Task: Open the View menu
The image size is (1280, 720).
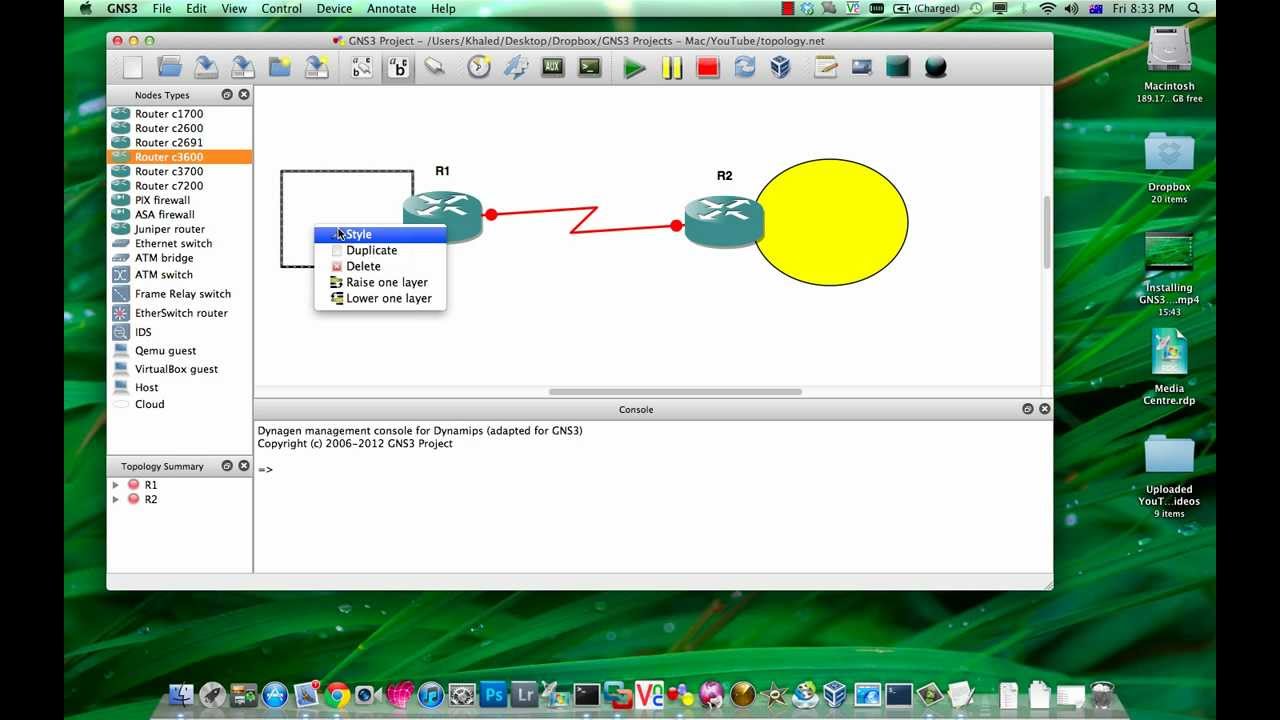Action: (234, 8)
